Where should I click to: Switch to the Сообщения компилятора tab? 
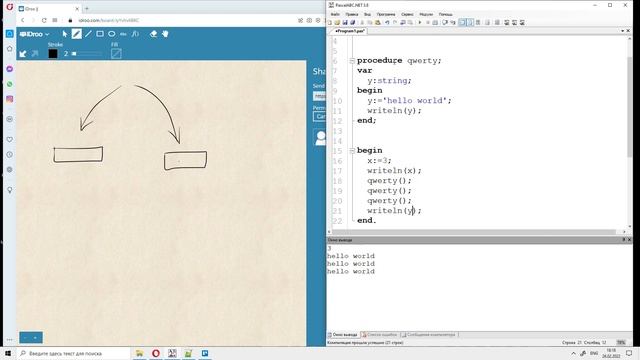tap(429, 335)
